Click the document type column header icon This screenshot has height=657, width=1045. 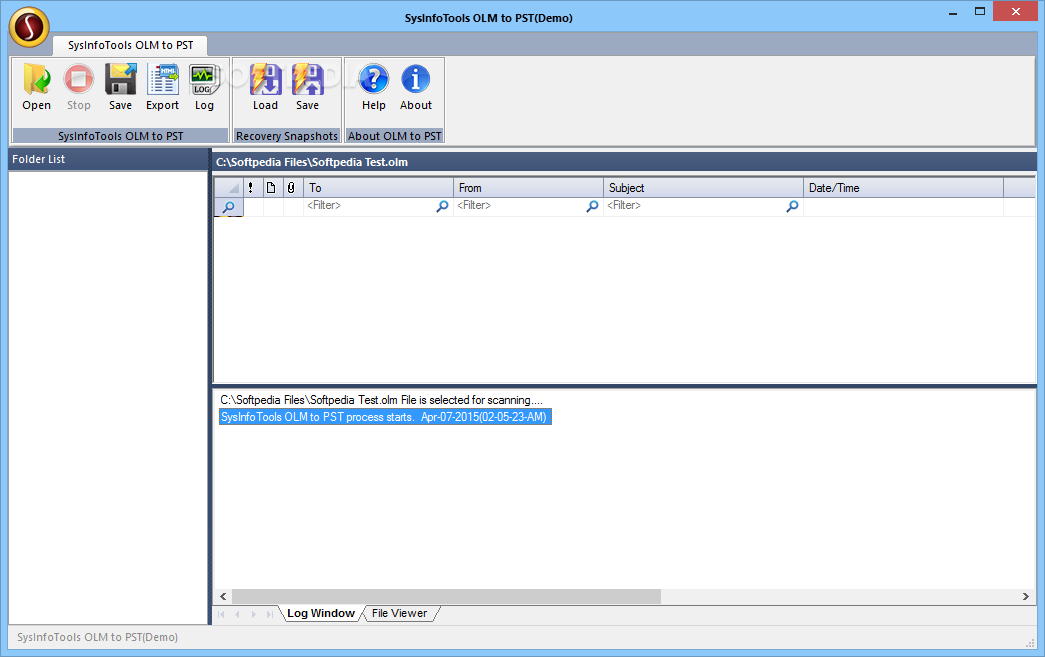point(271,188)
